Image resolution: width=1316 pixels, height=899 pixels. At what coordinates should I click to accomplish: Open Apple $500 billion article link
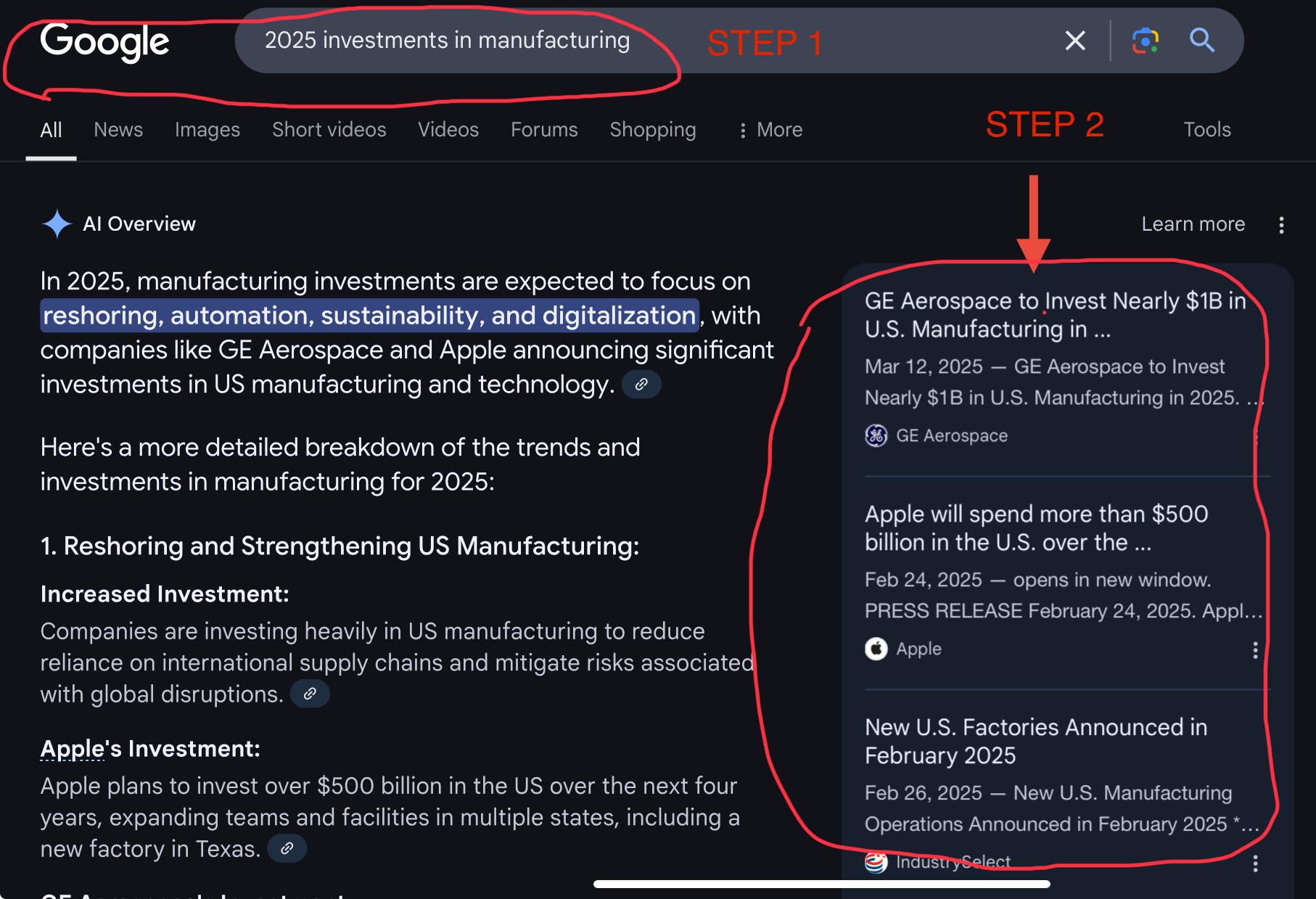pos(1036,528)
